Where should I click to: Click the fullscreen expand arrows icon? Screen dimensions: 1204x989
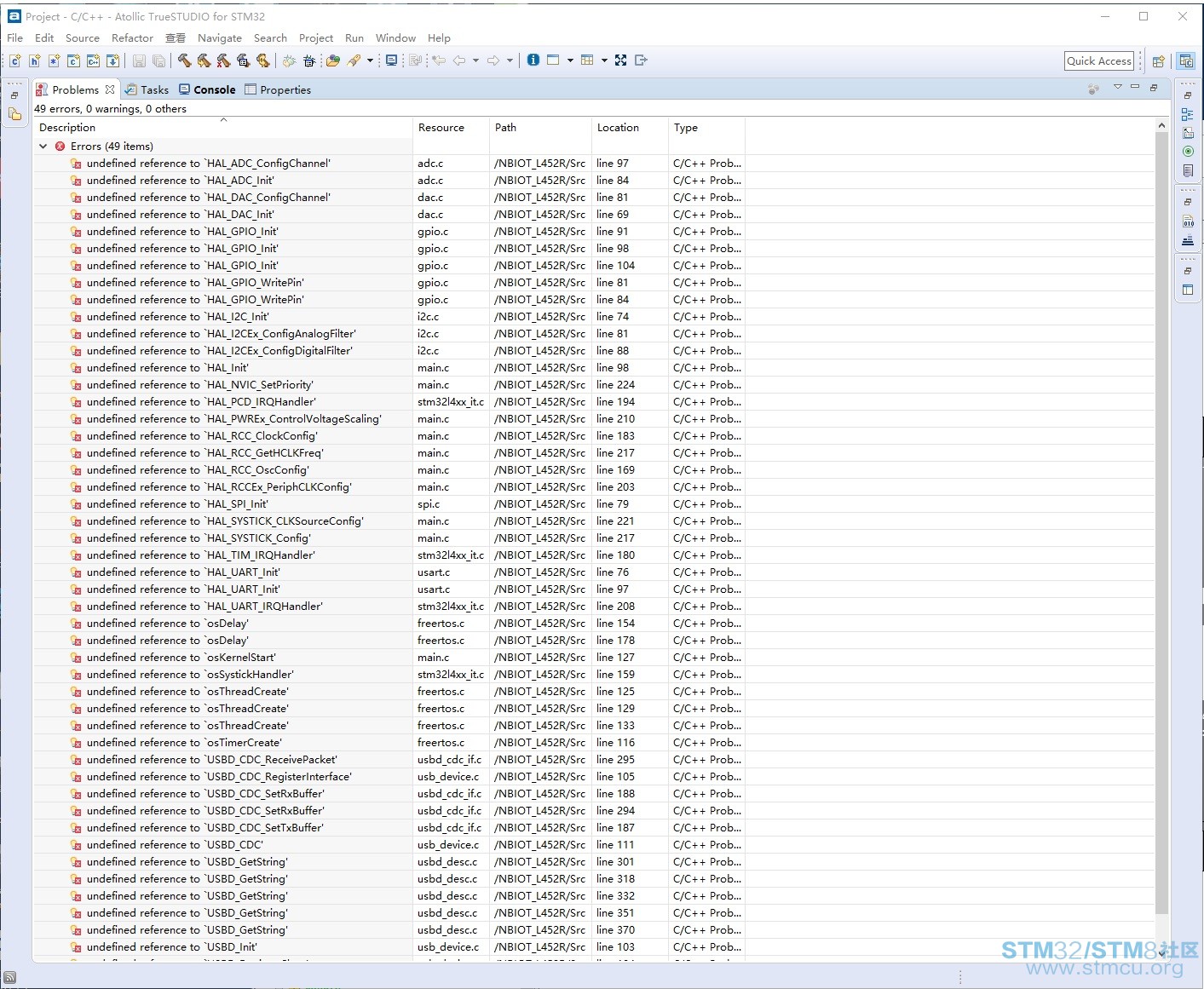click(620, 60)
